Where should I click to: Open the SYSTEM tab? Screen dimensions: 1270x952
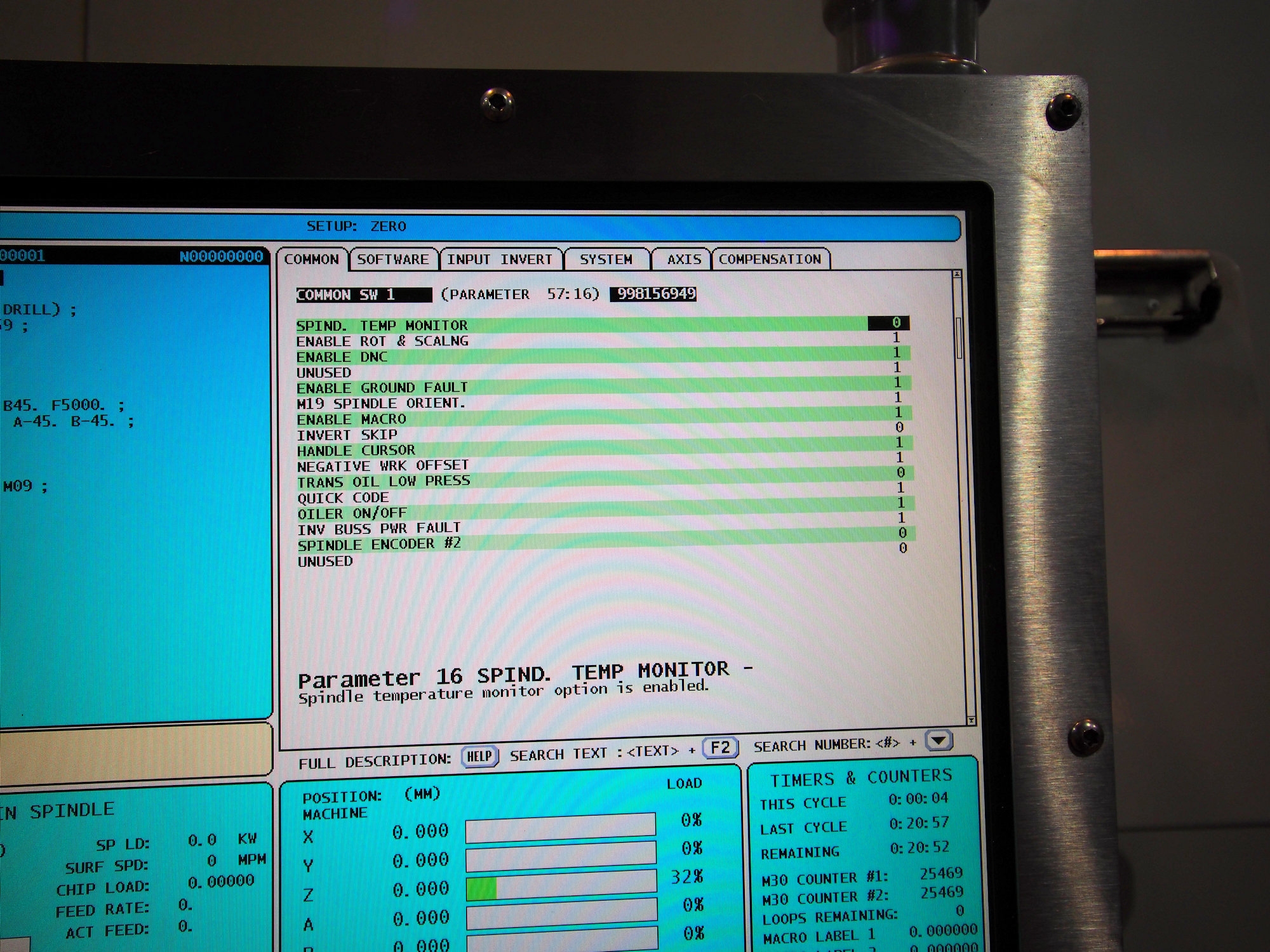[606, 260]
